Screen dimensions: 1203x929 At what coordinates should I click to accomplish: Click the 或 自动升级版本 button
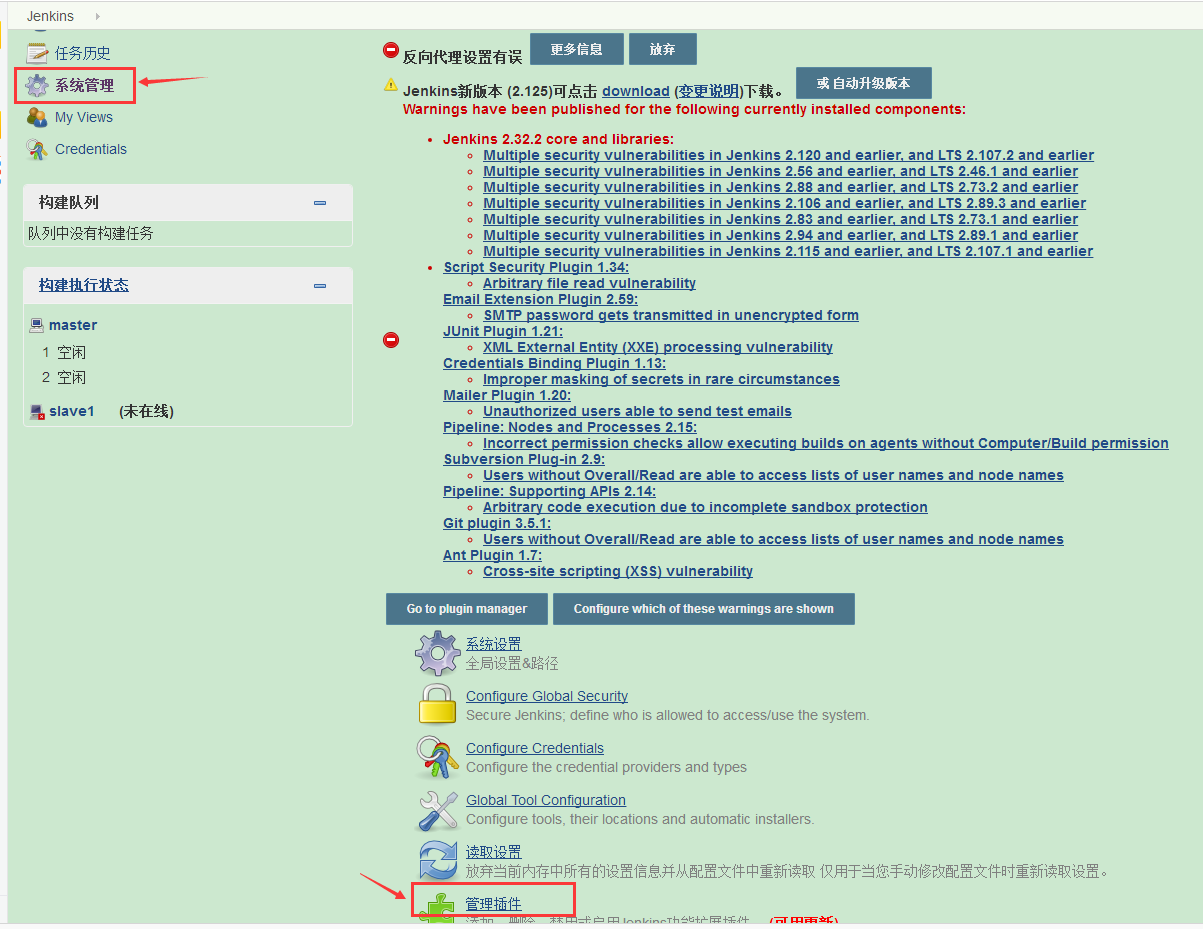click(864, 83)
